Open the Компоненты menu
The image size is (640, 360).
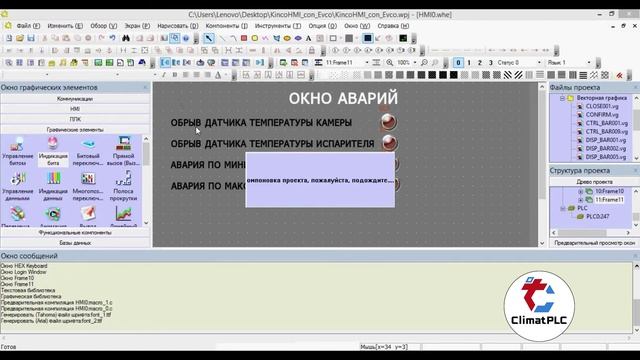pyautogui.click(x=227, y=26)
